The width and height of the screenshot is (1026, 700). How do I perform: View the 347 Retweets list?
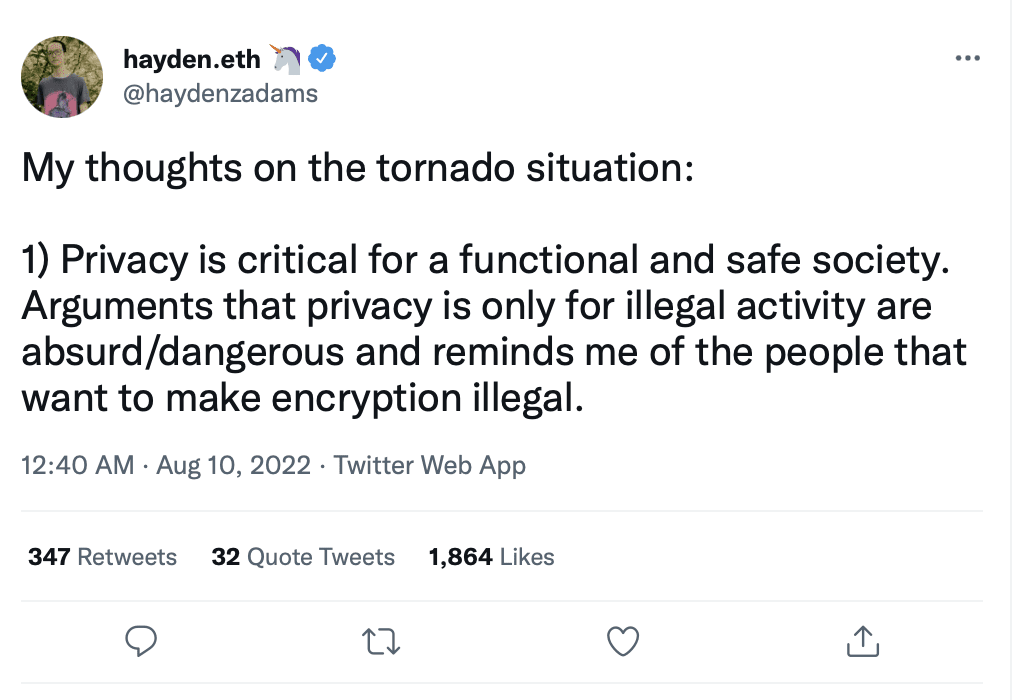click(x=103, y=557)
